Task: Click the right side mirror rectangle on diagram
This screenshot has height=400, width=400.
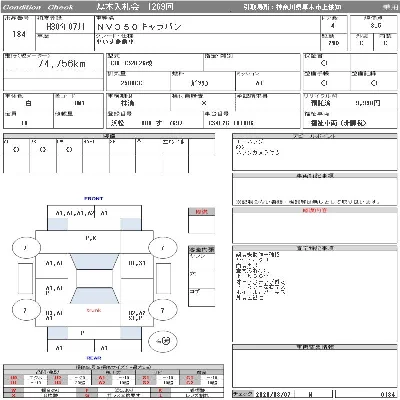Action: point(163,278)
